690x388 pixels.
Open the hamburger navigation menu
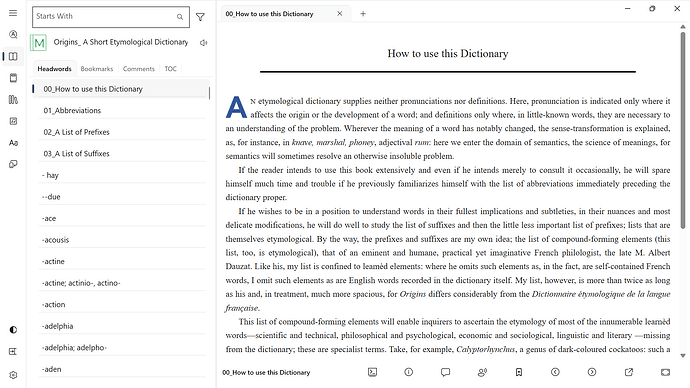[x=13, y=13]
